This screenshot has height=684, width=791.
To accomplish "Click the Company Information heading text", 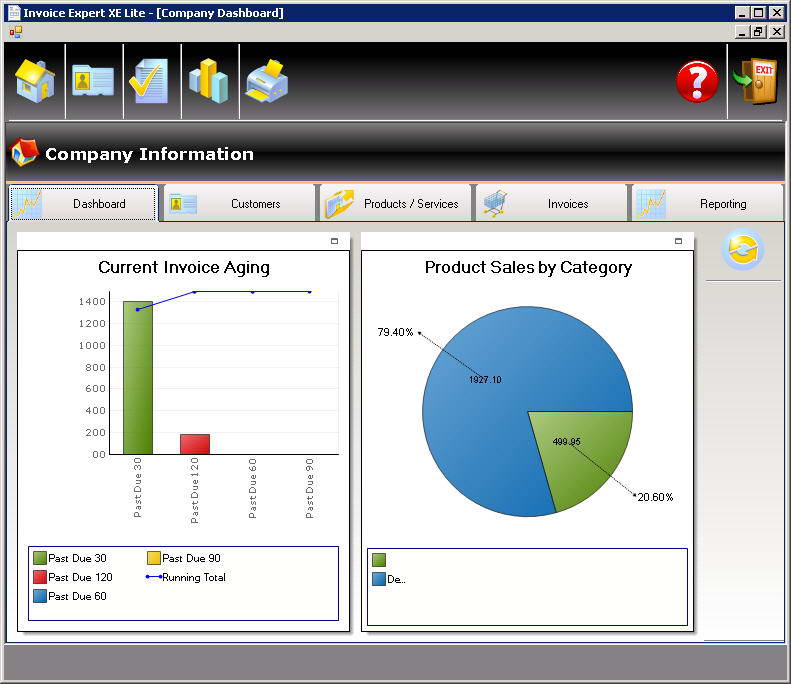I will click(149, 154).
